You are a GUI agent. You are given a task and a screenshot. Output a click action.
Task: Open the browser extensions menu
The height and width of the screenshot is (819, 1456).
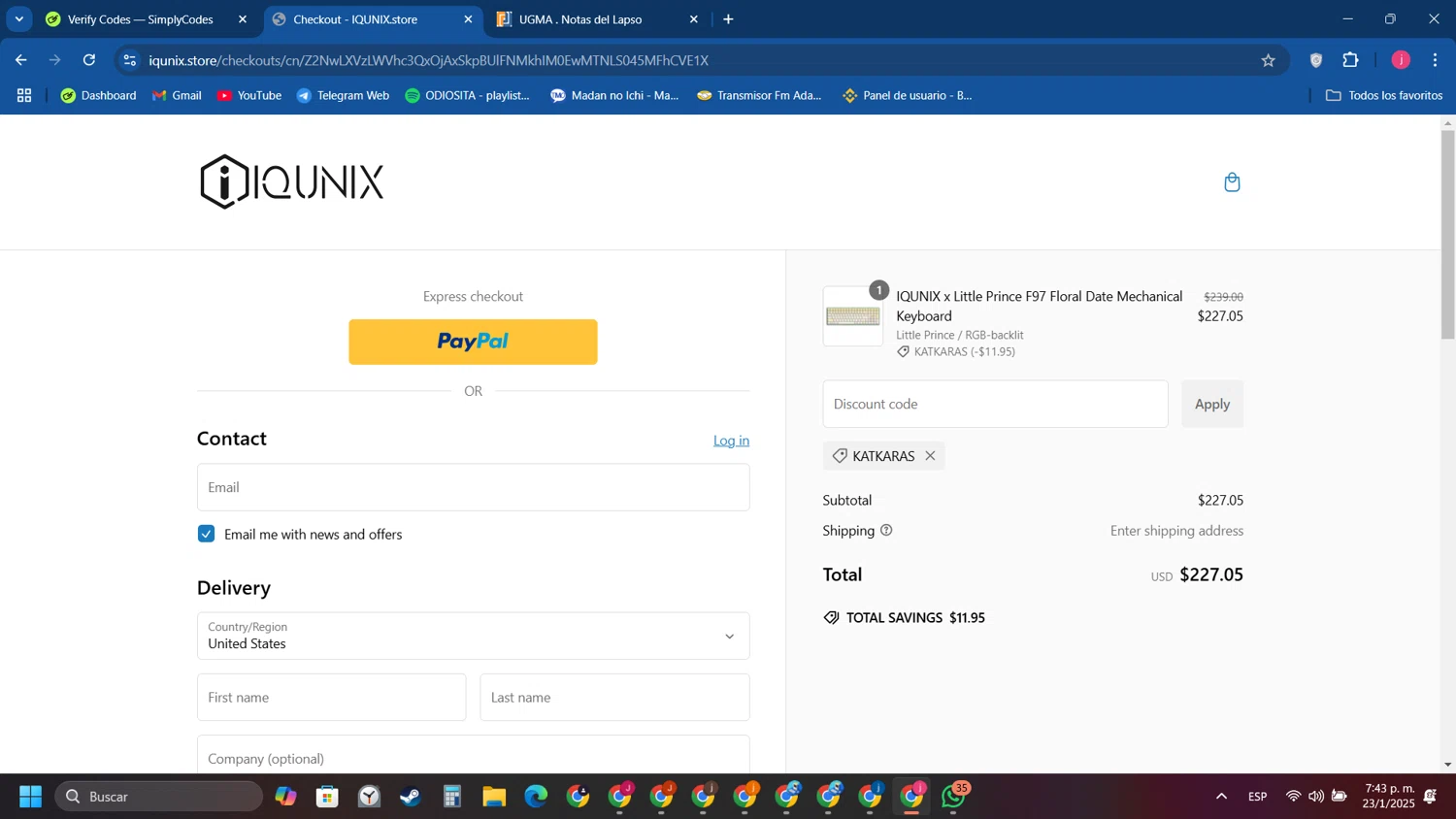1350,60
